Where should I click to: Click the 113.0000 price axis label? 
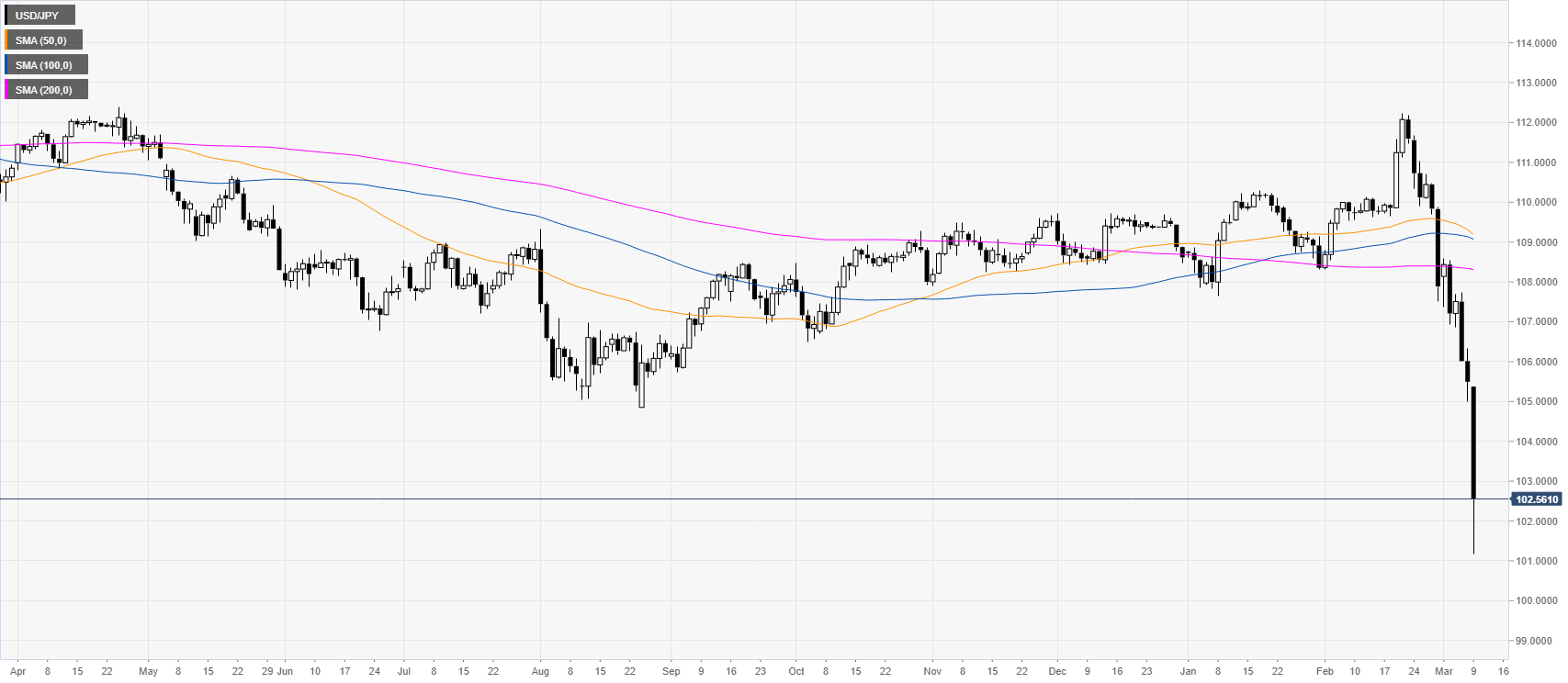point(1536,83)
